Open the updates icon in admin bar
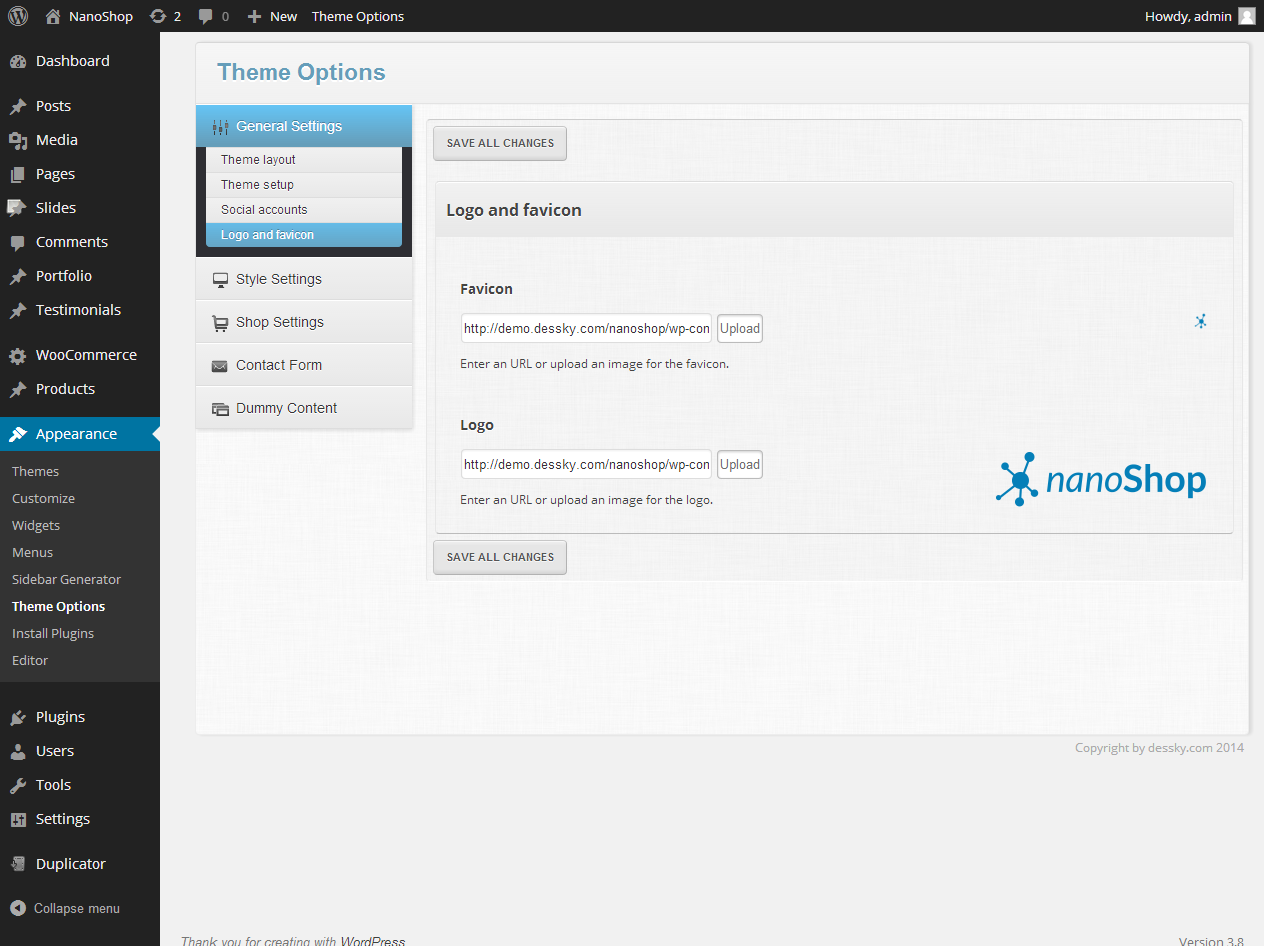Viewport: 1264px width, 946px height. [158, 16]
